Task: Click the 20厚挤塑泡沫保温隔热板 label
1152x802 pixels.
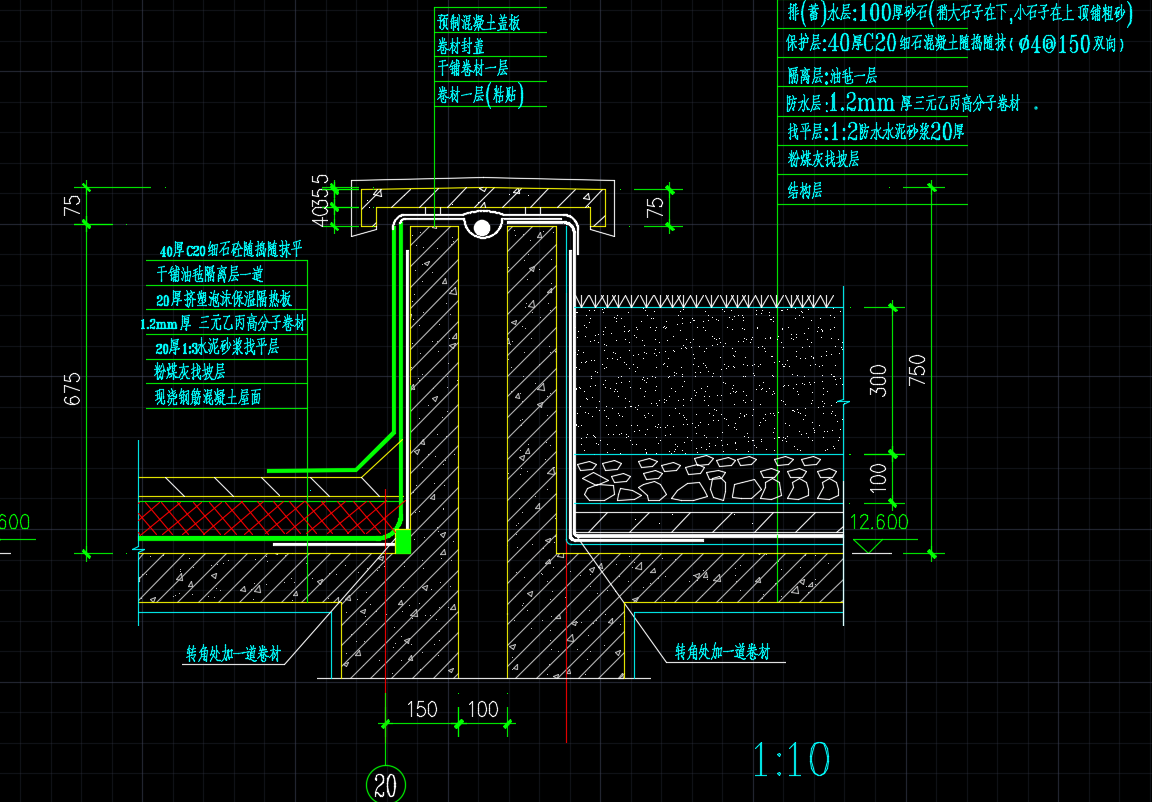Action: (224, 299)
